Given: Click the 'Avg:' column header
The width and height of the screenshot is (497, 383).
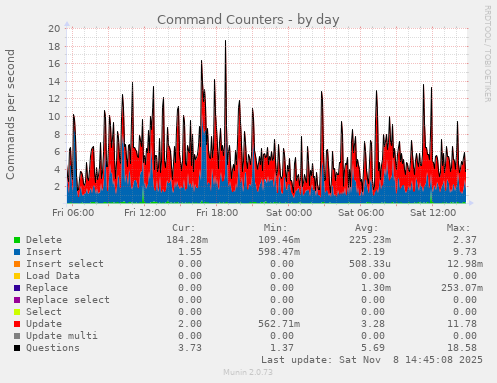Looking at the screenshot, I should point(367,228).
